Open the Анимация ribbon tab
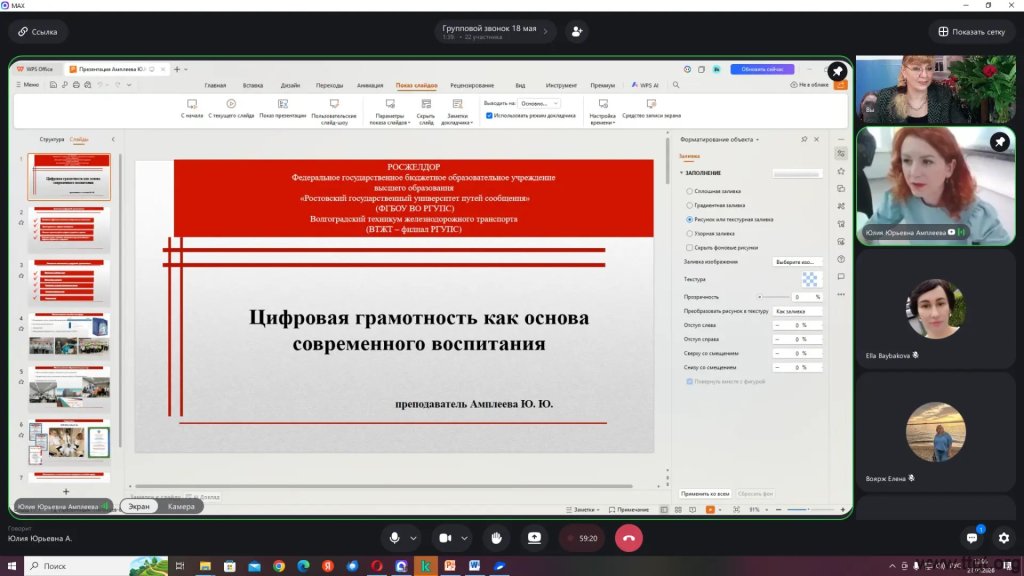1024x576 pixels. 370,85
